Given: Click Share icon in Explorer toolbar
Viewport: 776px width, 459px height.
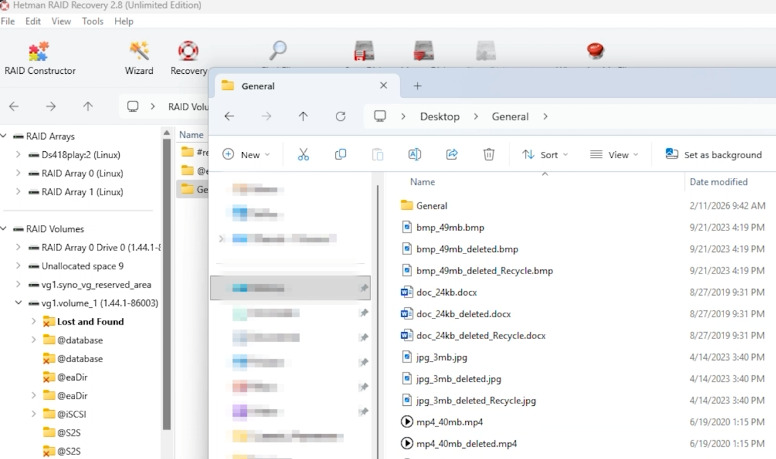Looking at the screenshot, I should [x=452, y=154].
